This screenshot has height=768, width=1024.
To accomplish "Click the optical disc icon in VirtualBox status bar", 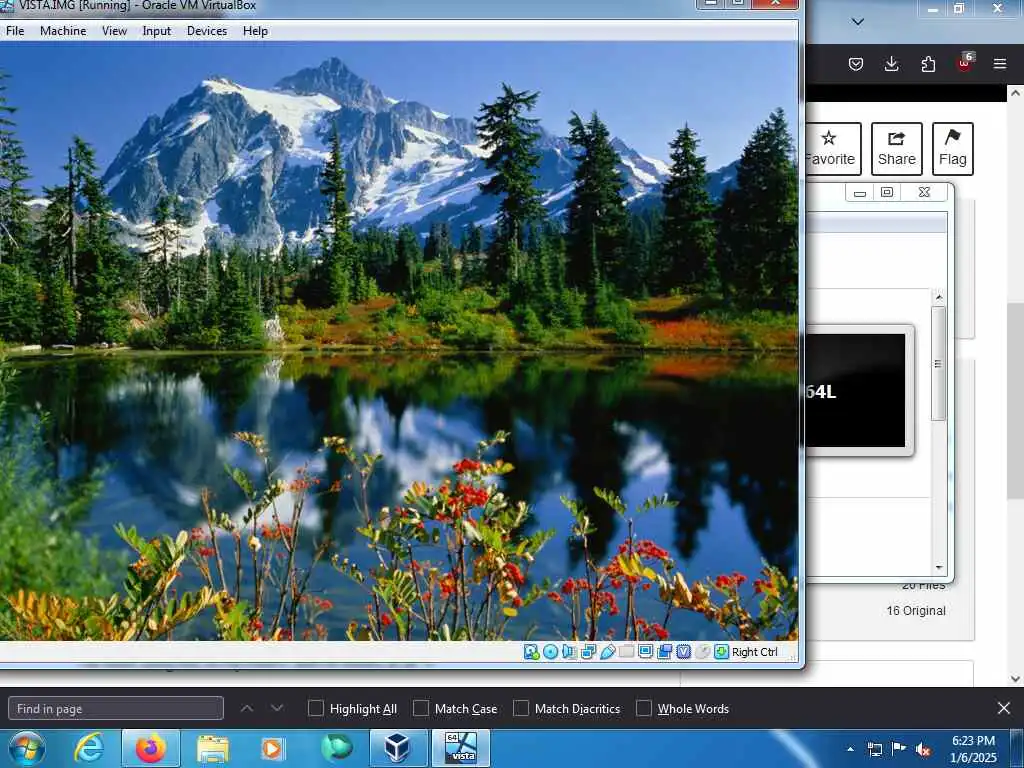I will [x=551, y=652].
